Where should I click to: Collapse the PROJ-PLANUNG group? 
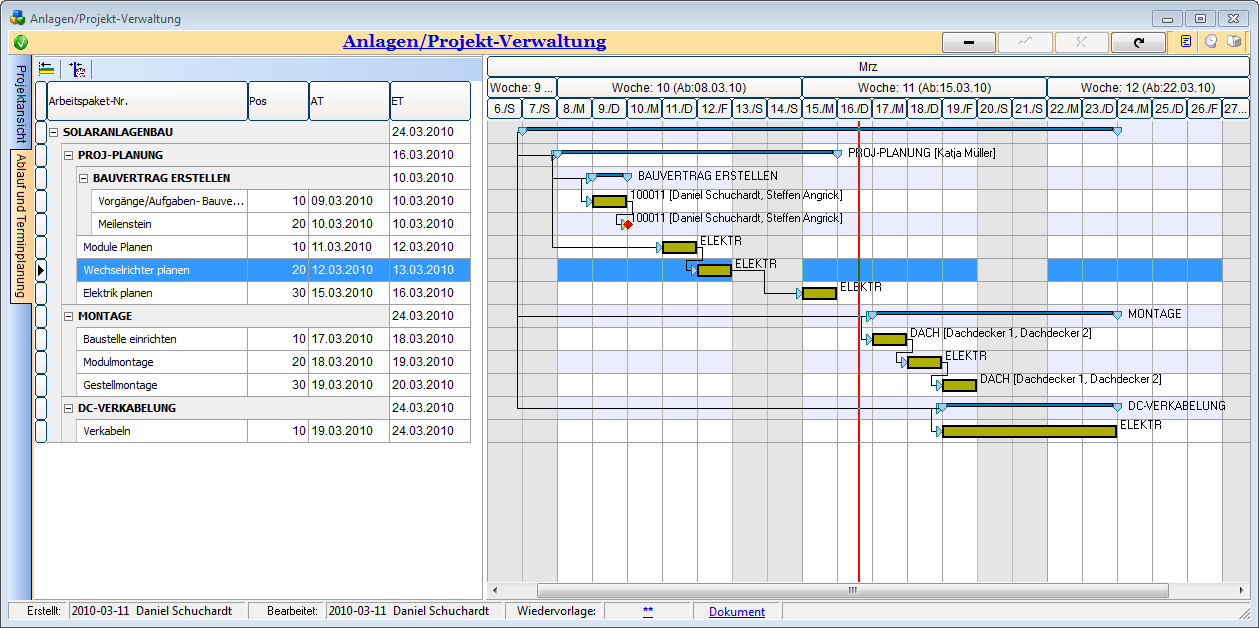click(68, 156)
